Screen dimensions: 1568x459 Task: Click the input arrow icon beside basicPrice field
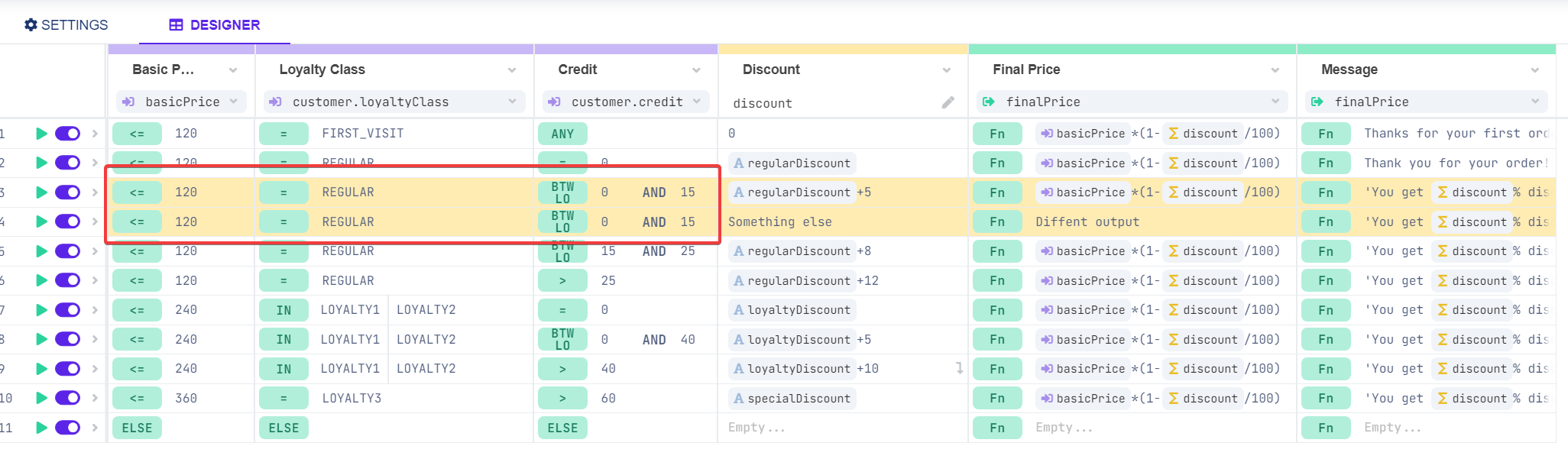(x=128, y=102)
